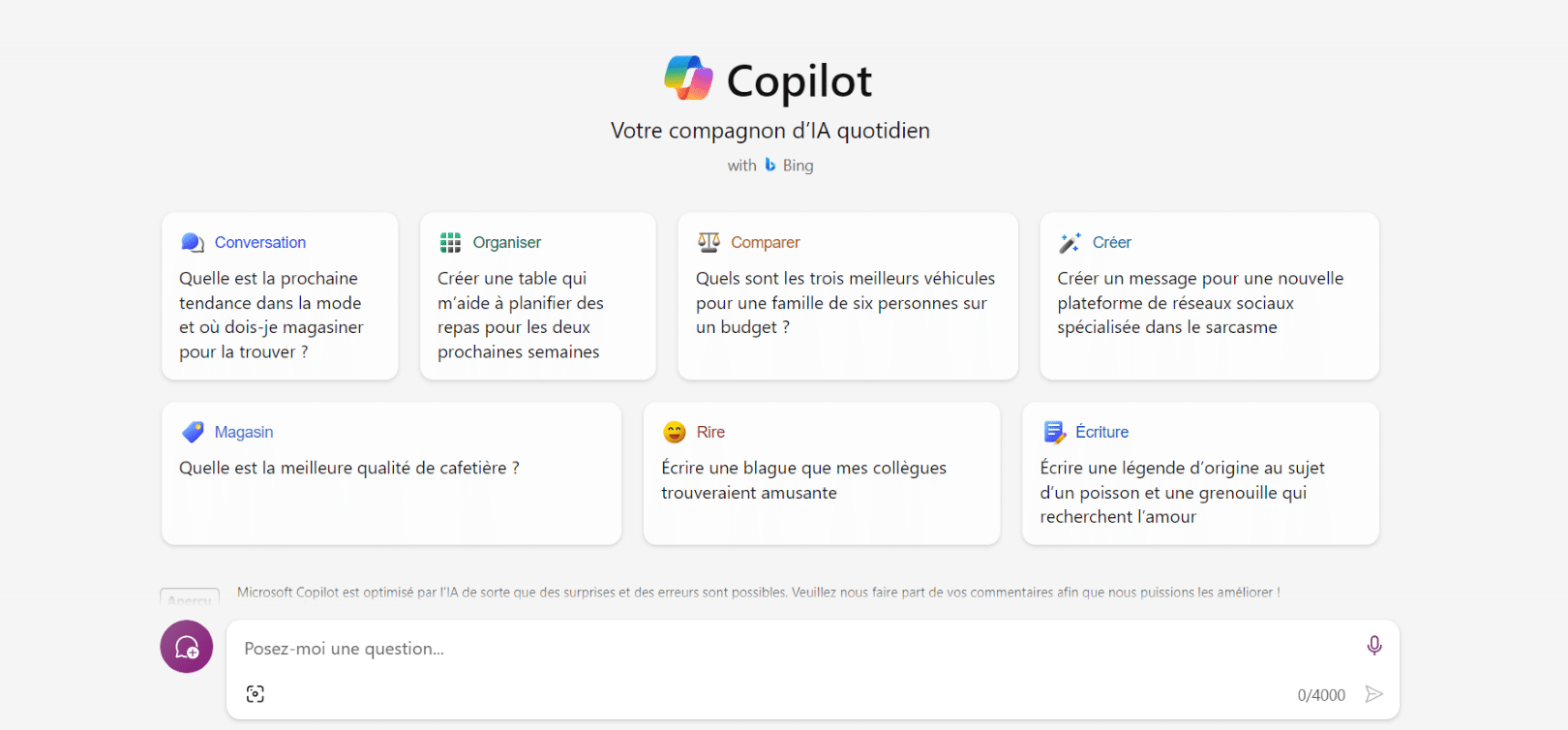
Task: Click the Aperçu badge label
Action: point(190,597)
